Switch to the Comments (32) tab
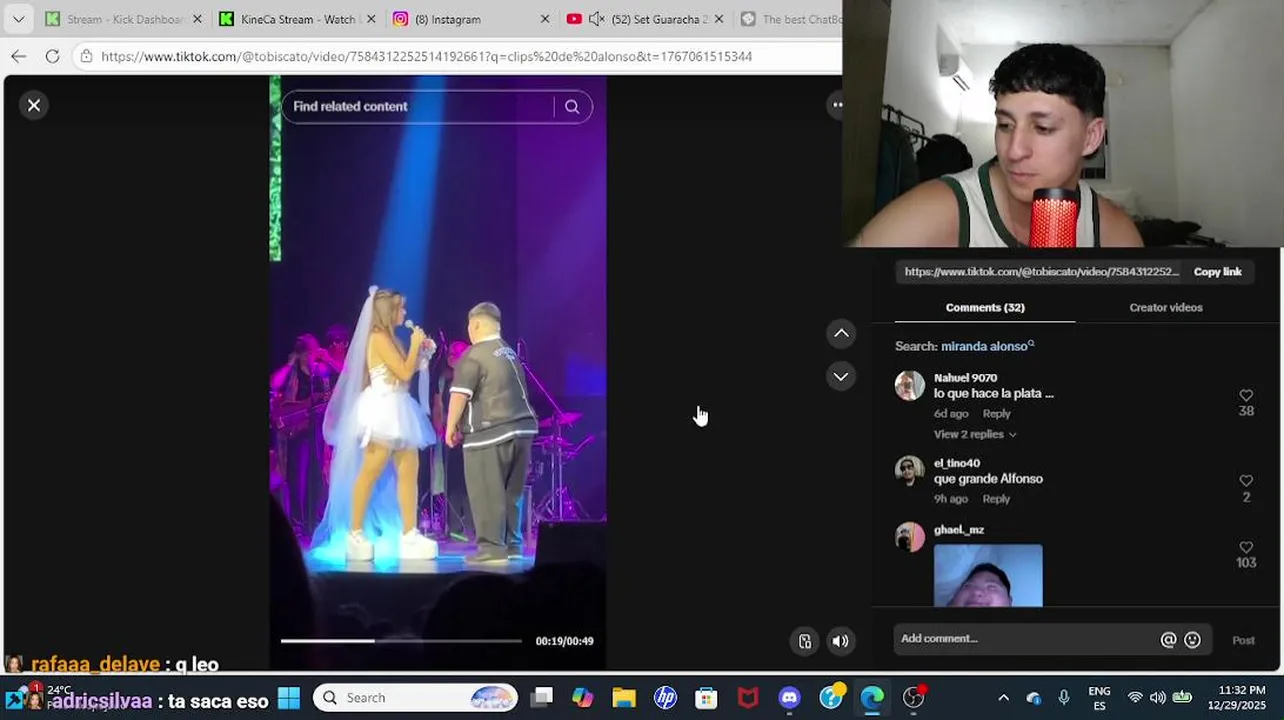 [985, 308]
